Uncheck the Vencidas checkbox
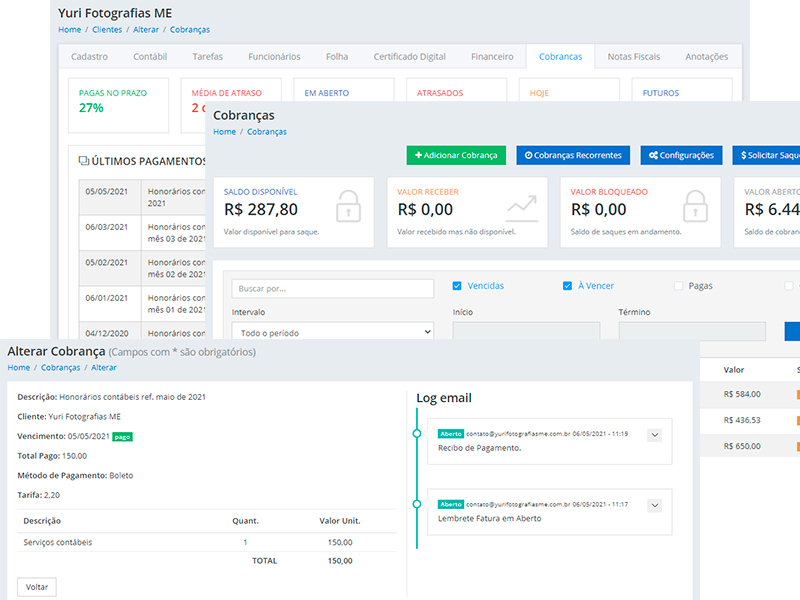 point(457,286)
